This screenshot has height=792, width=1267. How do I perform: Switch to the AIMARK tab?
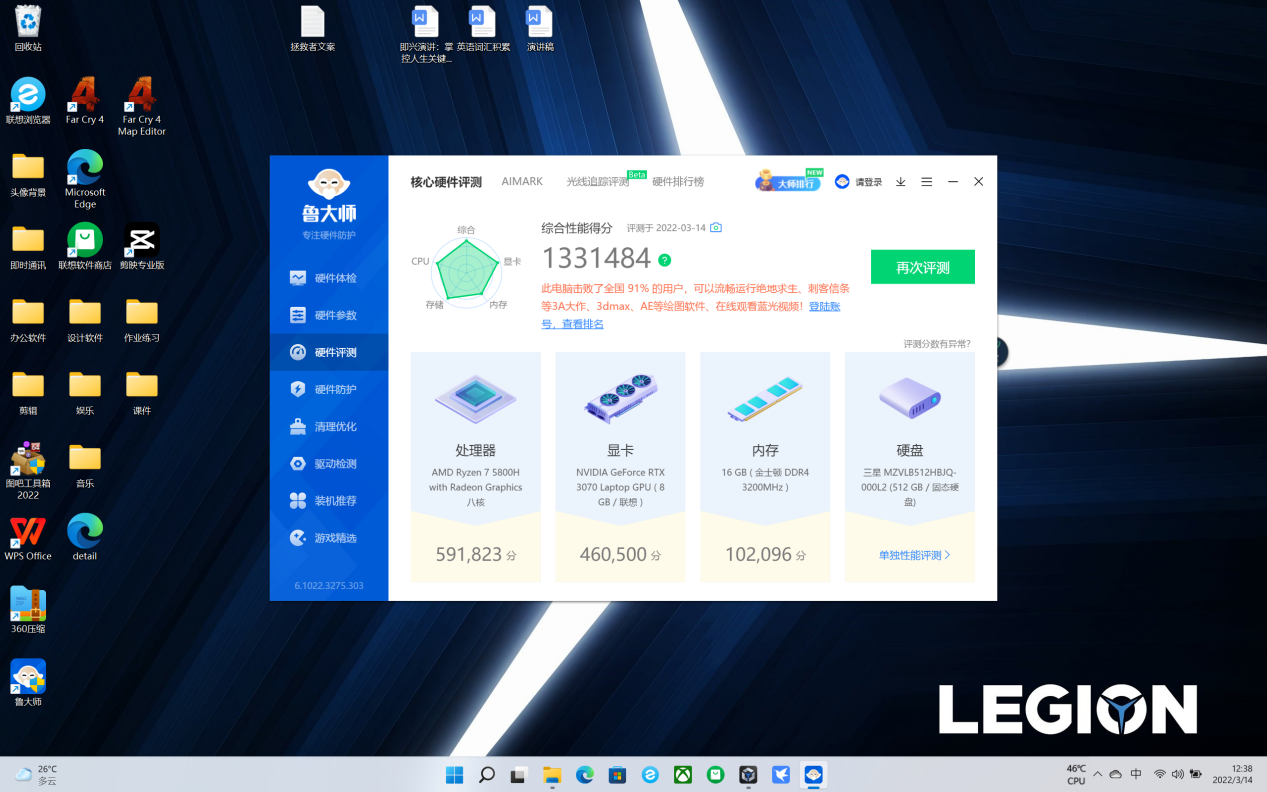click(x=522, y=182)
